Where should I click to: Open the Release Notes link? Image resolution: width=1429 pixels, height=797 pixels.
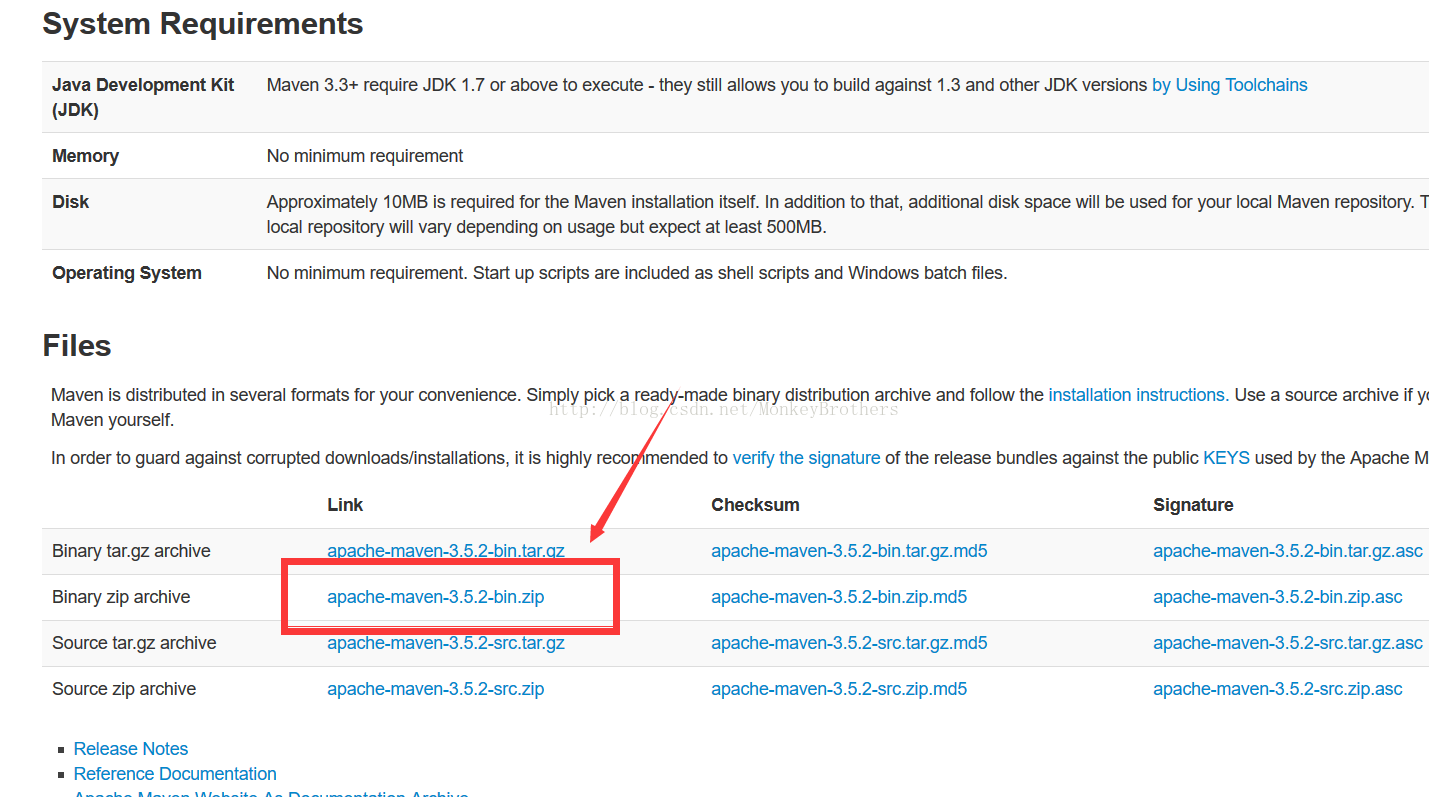click(x=131, y=749)
